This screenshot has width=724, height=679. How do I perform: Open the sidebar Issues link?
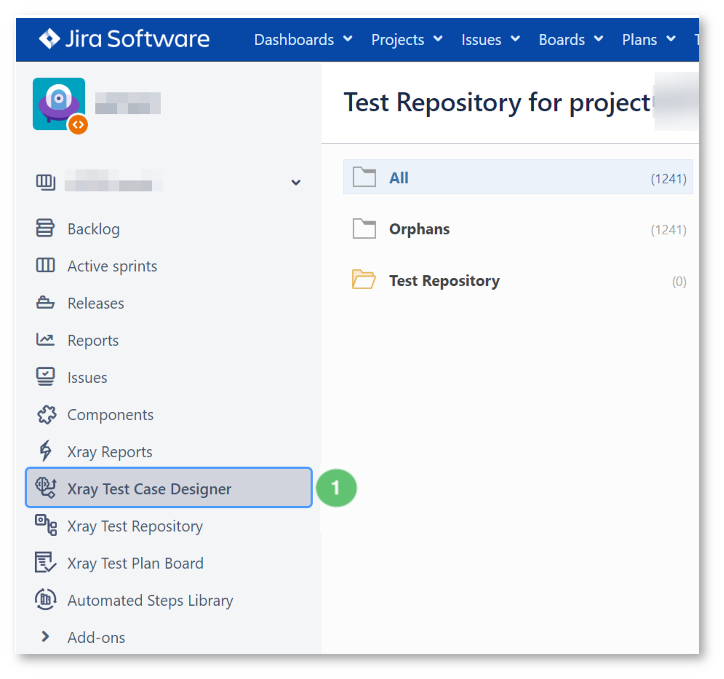coord(87,378)
